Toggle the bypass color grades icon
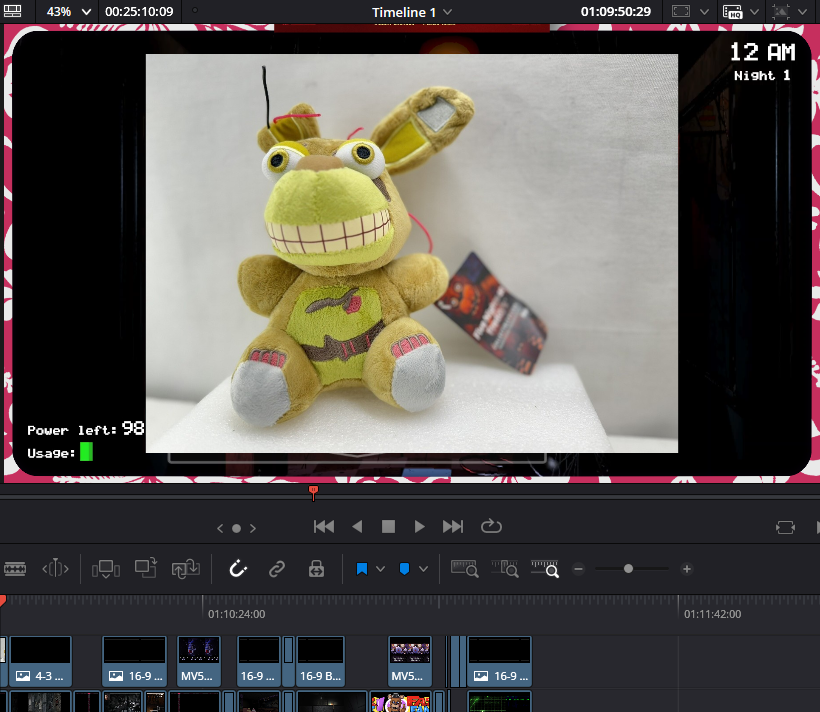This screenshot has height=712, width=820. pos(780,12)
